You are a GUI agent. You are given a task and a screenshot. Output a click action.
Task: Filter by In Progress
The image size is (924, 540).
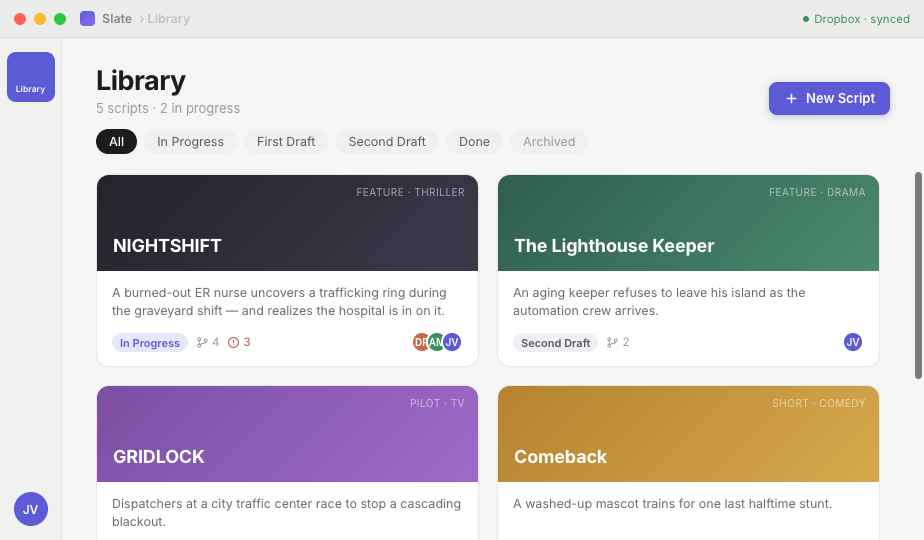click(190, 141)
